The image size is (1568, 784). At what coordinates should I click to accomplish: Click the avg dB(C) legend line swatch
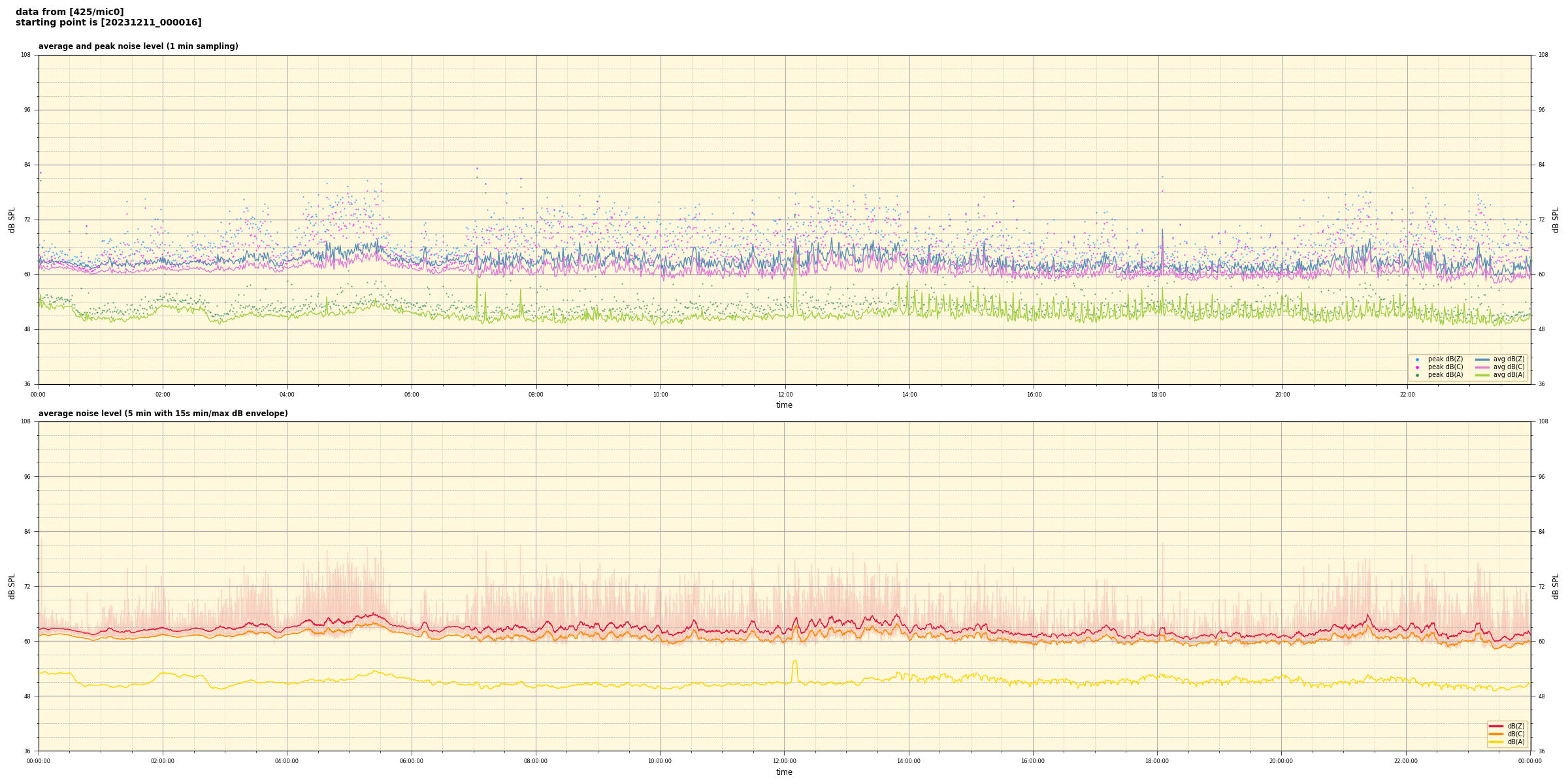1482,367
